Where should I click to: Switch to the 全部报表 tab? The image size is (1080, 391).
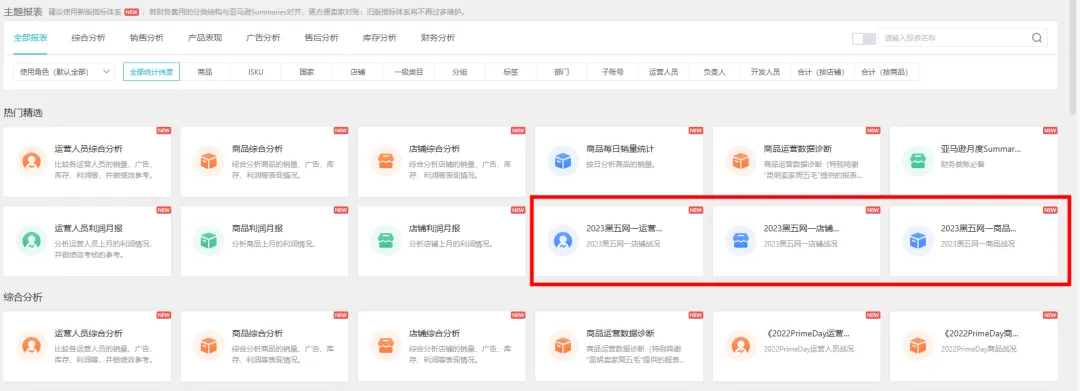(30, 38)
